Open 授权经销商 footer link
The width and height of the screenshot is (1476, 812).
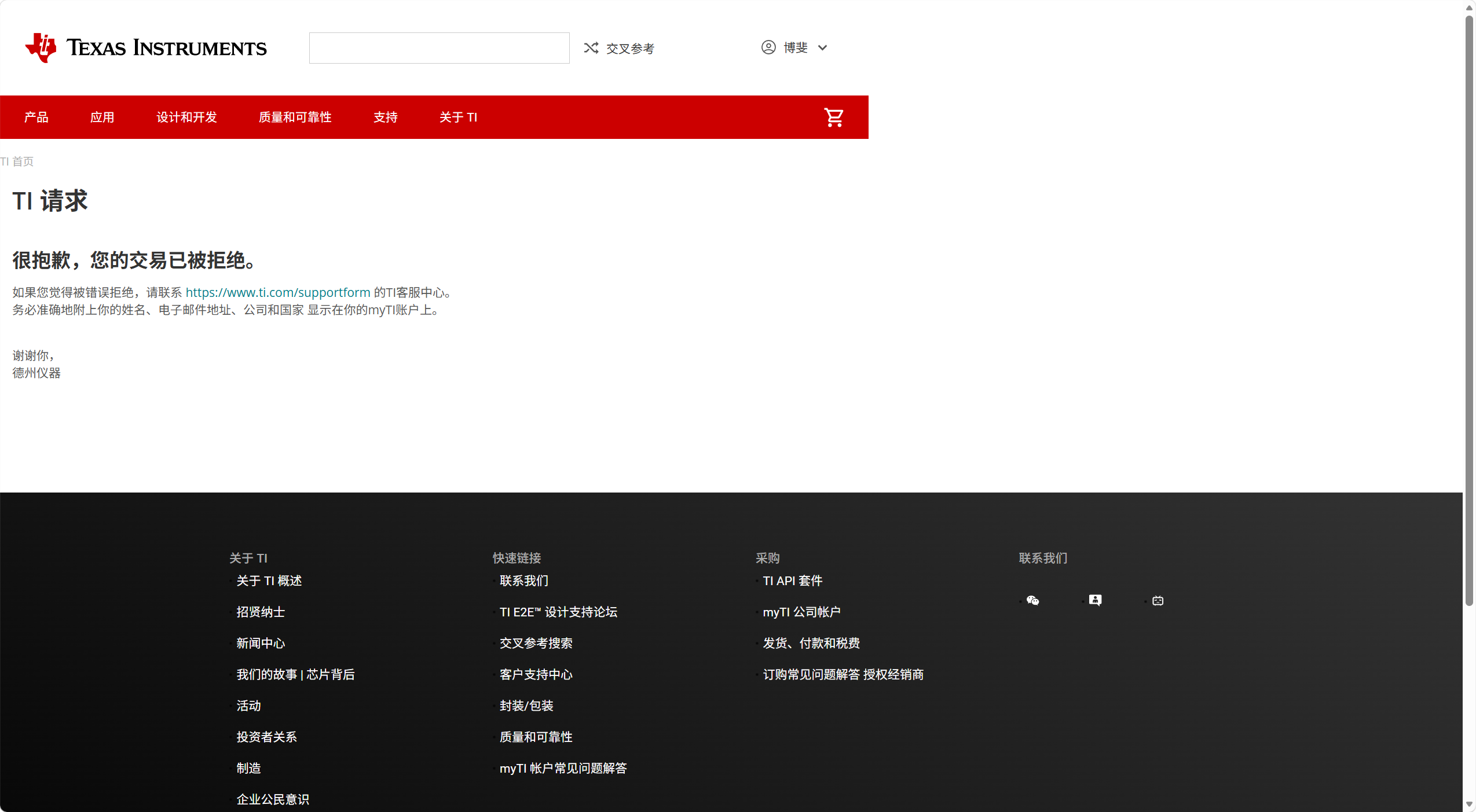[x=893, y=675]
